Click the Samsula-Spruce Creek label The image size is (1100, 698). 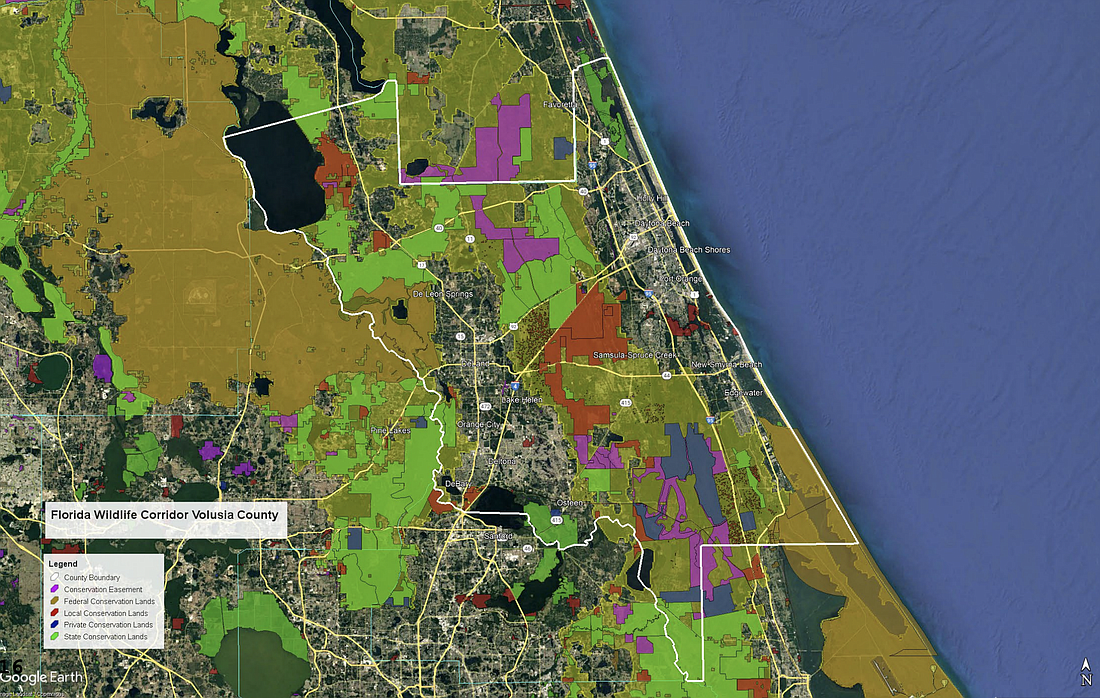tap(636, 356)
